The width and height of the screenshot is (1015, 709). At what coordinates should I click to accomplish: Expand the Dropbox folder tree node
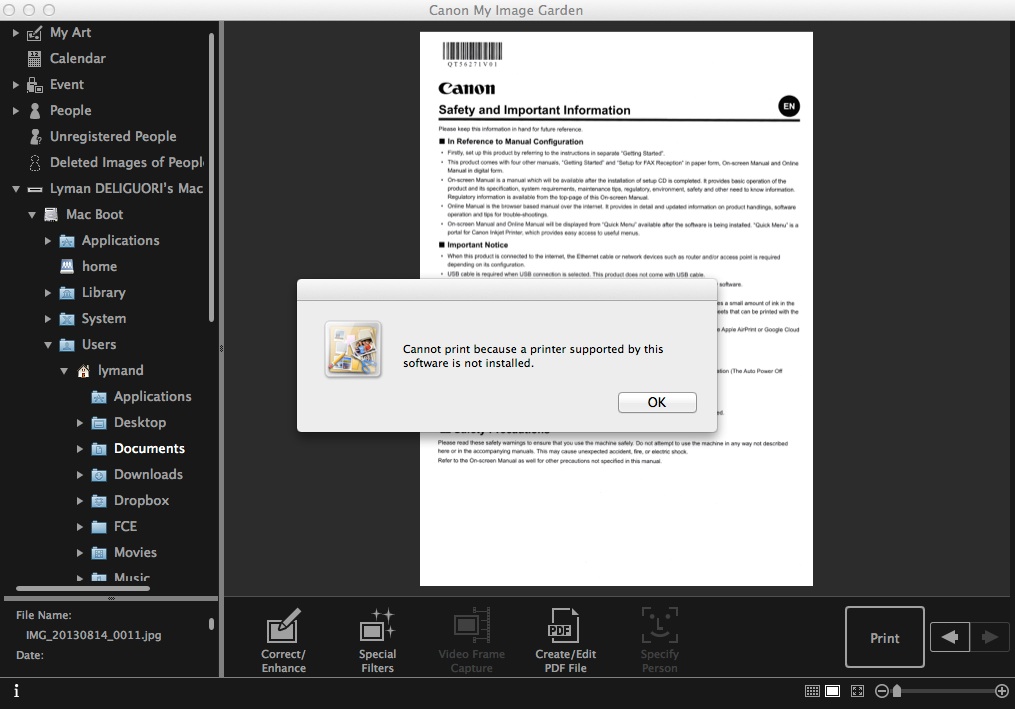80,501
